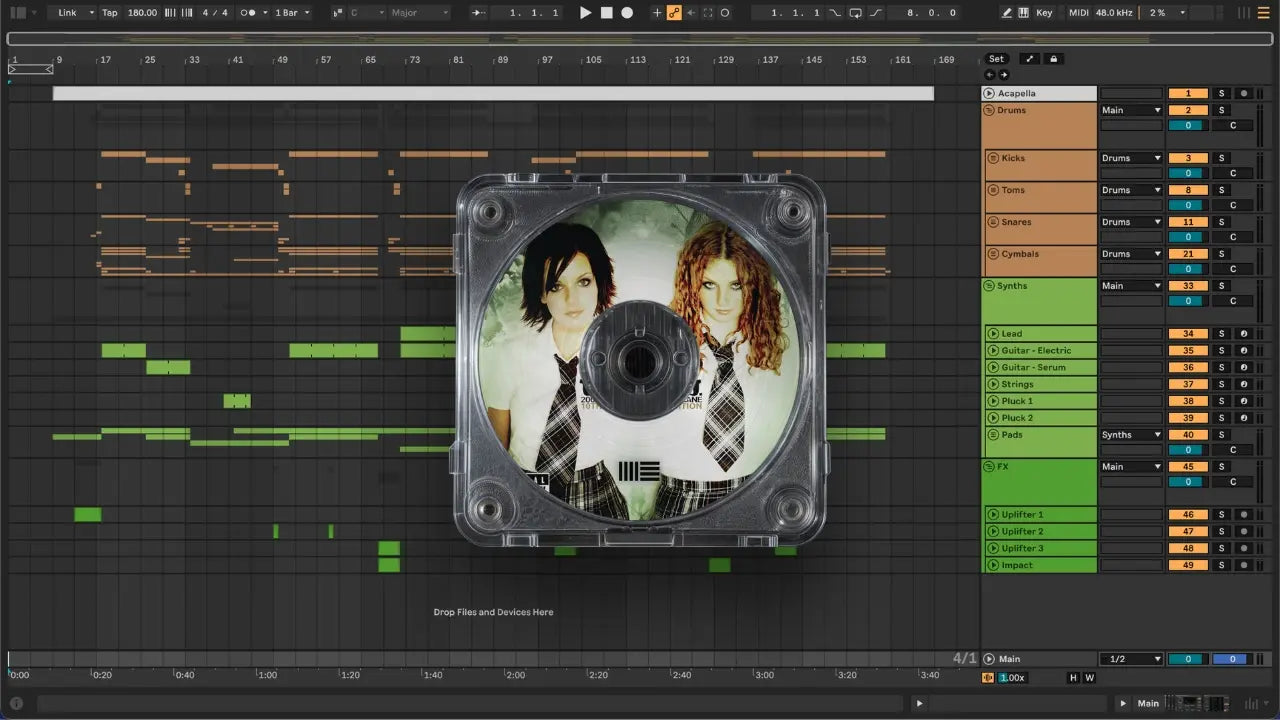Fold the Synths group track
1280x720 pixels.
click(989, 286)
